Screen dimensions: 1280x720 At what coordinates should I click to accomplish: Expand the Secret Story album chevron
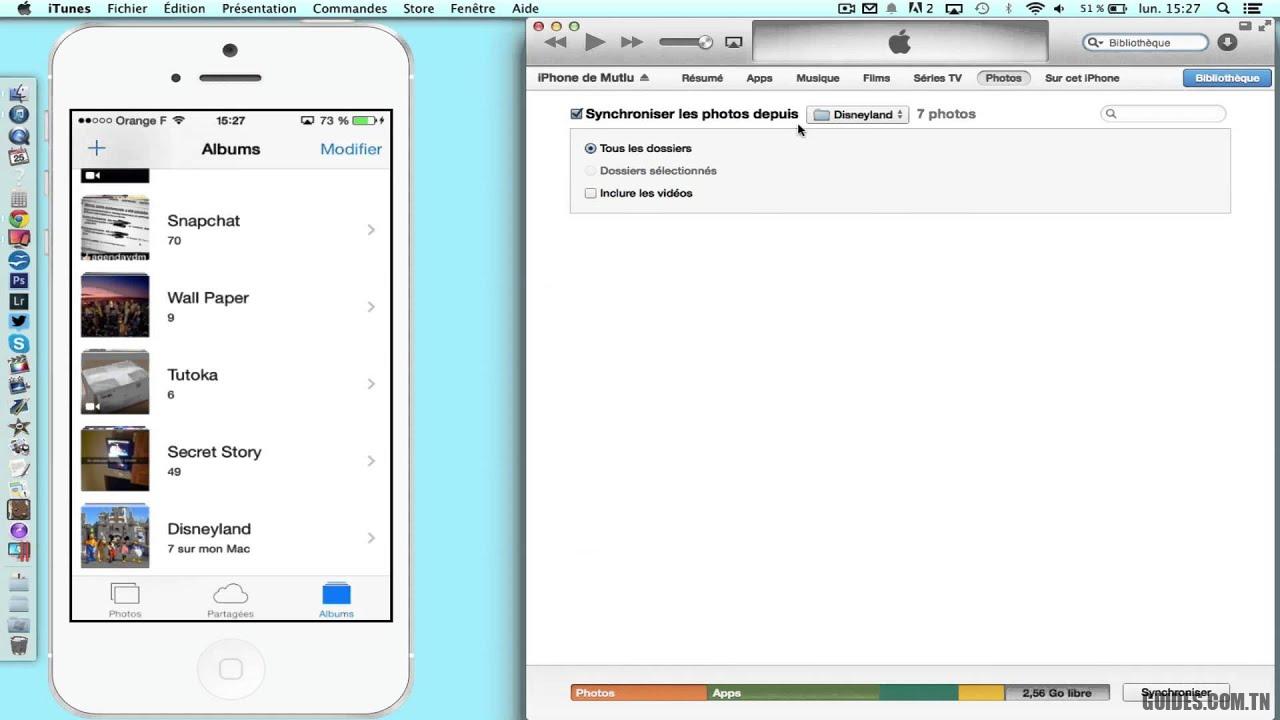click(x=371, y=461)
